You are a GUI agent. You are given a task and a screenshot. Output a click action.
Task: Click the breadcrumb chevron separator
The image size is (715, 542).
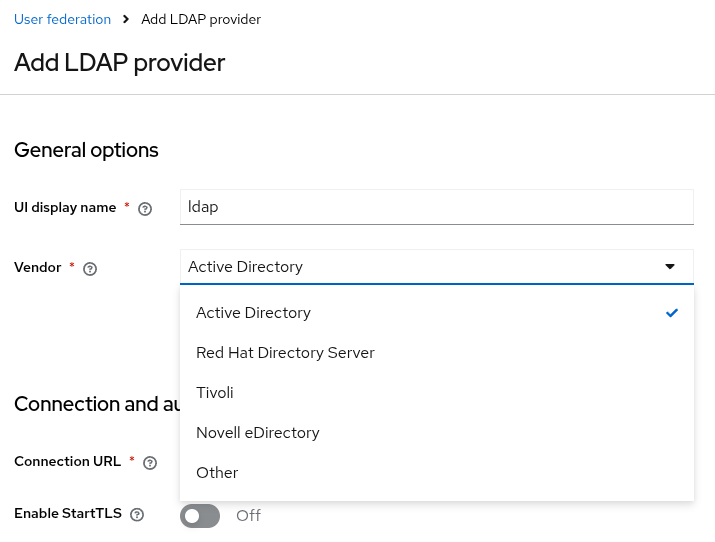(125, 20)
